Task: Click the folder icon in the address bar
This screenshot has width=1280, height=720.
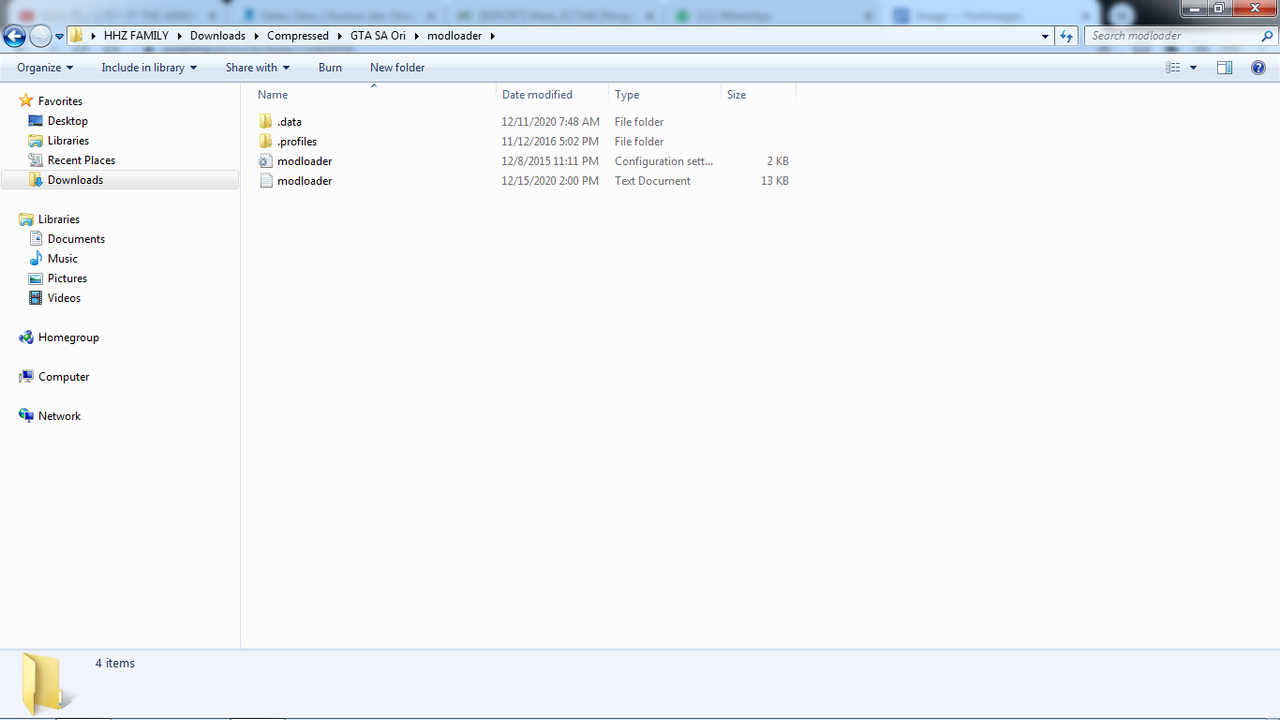Action: (x=76, y=36)
